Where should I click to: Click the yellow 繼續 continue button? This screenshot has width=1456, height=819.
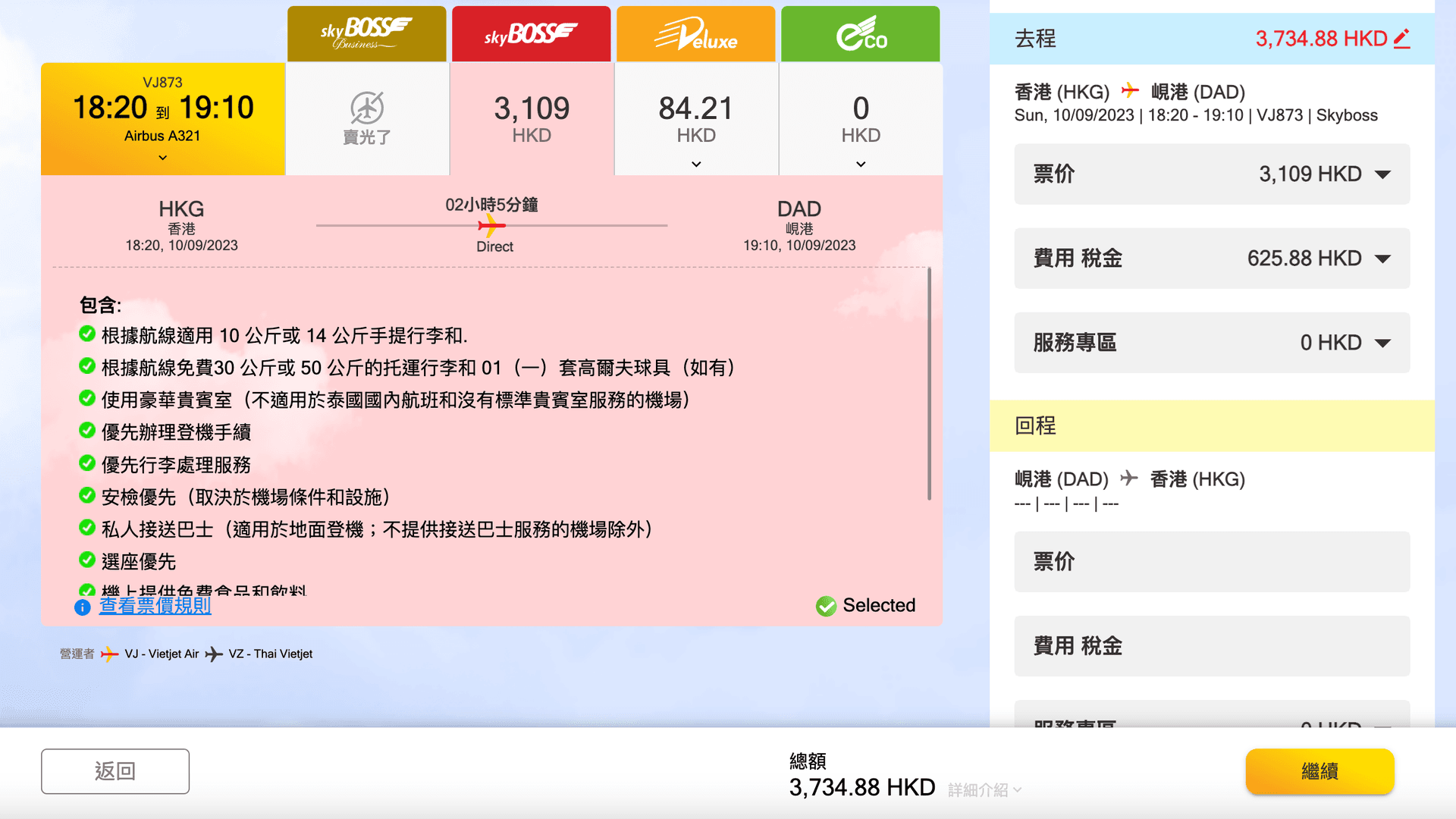coord(1319,771)
